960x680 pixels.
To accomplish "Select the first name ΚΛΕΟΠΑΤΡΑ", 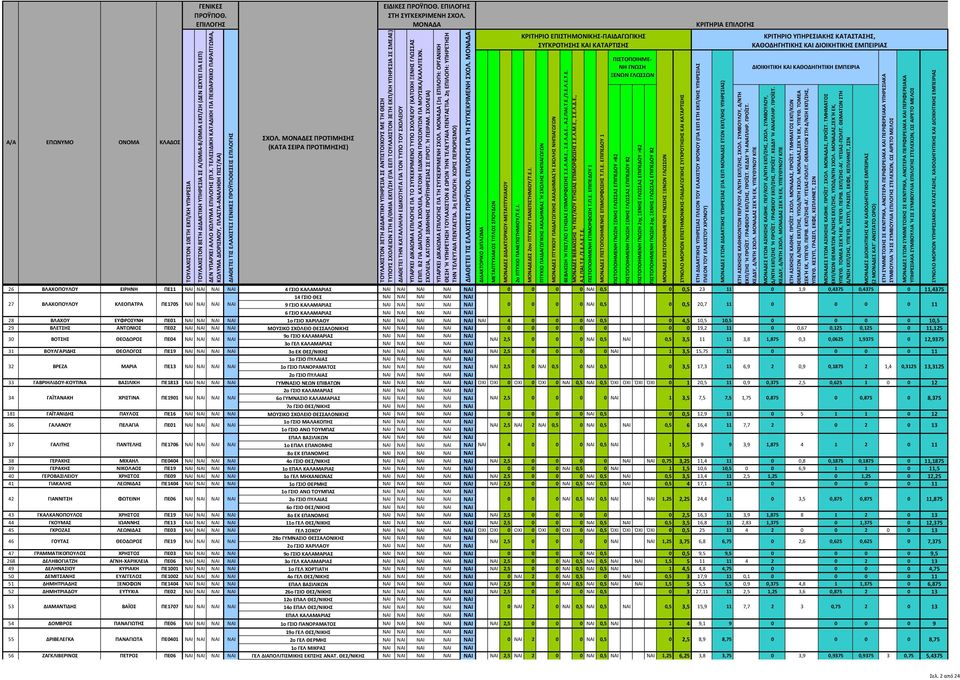I will click(x=129, y=303).
